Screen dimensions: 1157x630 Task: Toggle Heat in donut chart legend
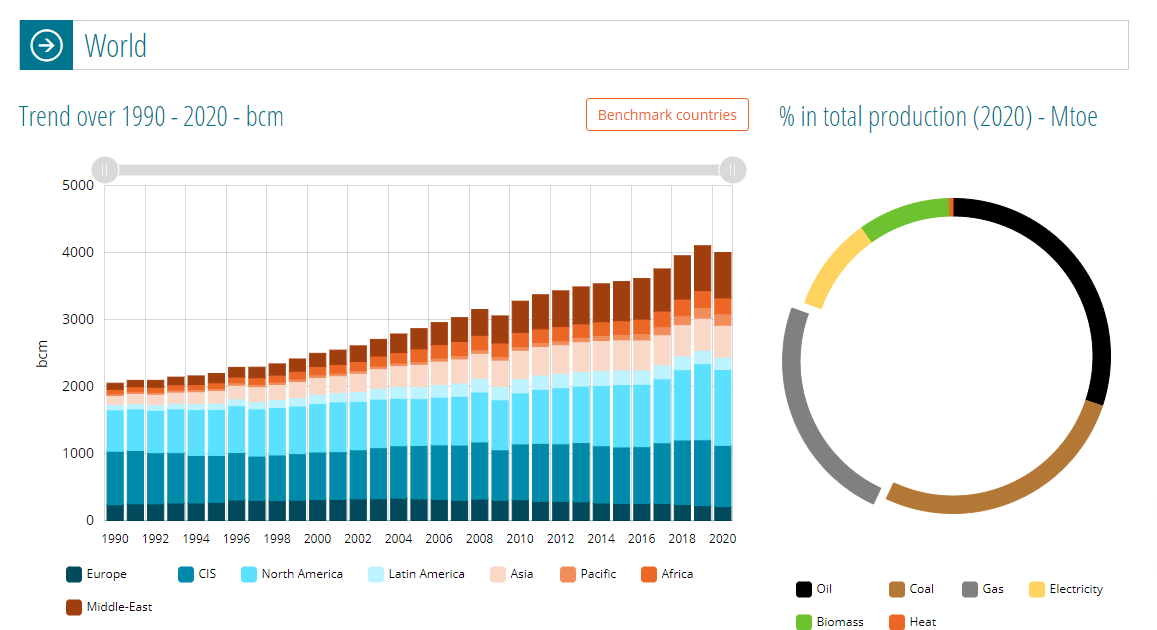coord(913,622)
